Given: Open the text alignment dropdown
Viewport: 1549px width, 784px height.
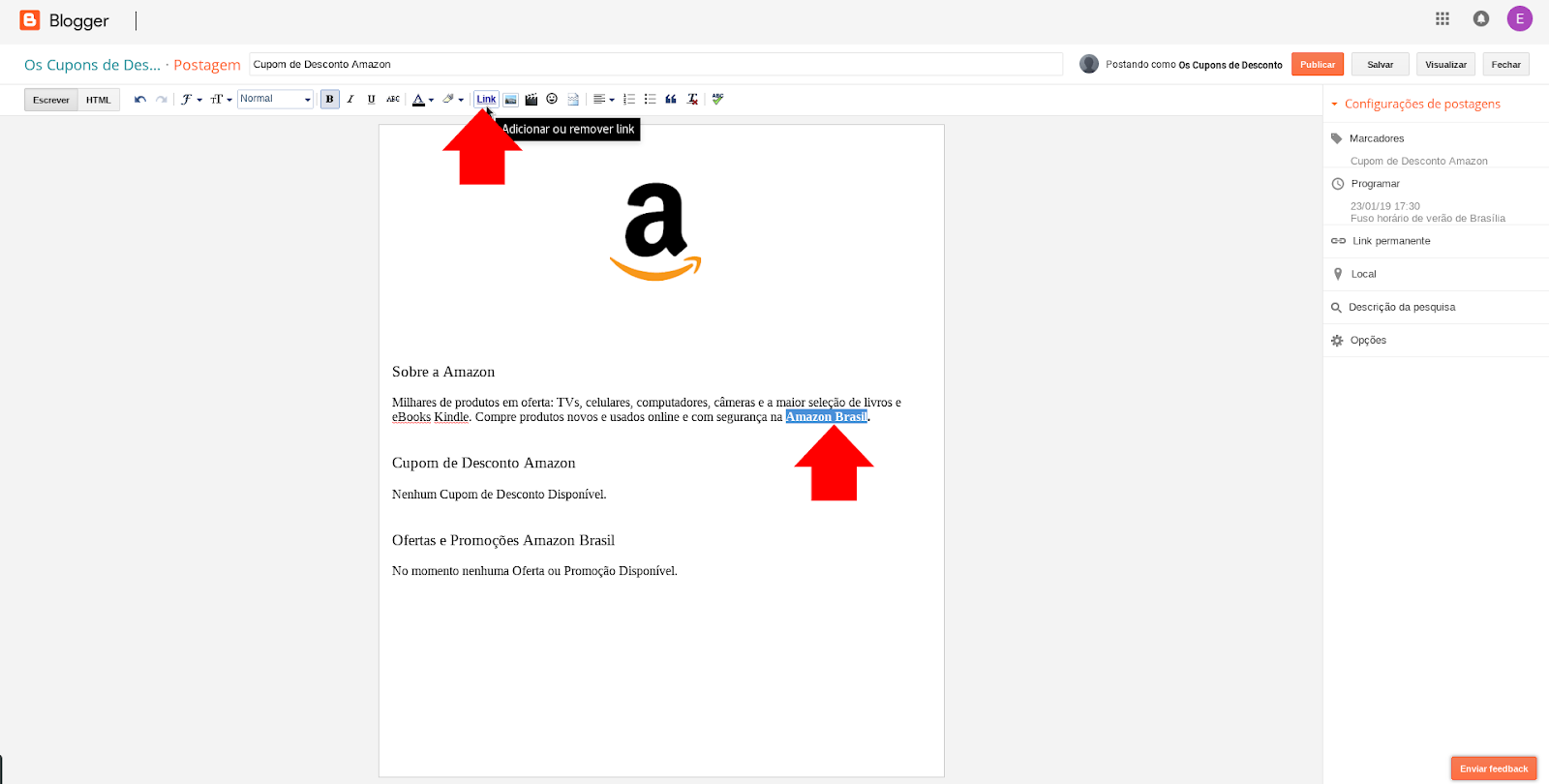Looking at the screenshot, I should pos(604,100).
